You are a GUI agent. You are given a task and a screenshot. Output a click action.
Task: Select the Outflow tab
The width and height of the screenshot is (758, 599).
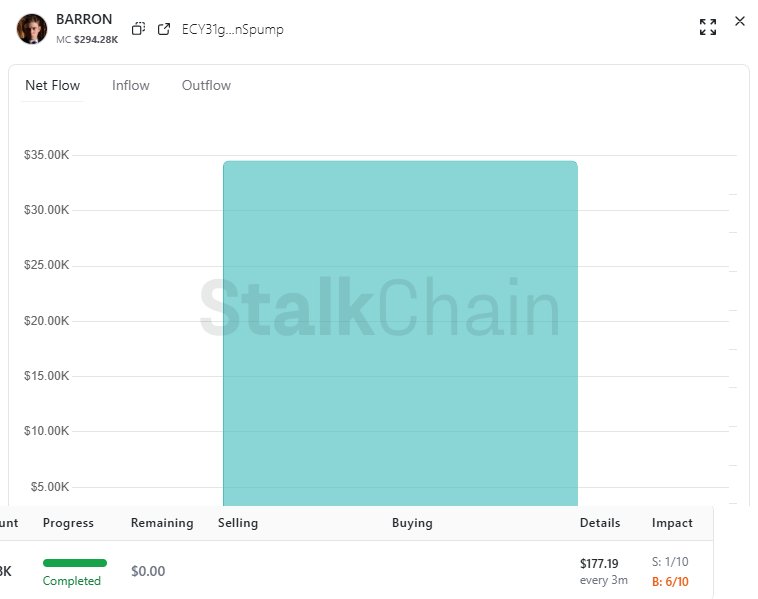coord(206,86)
